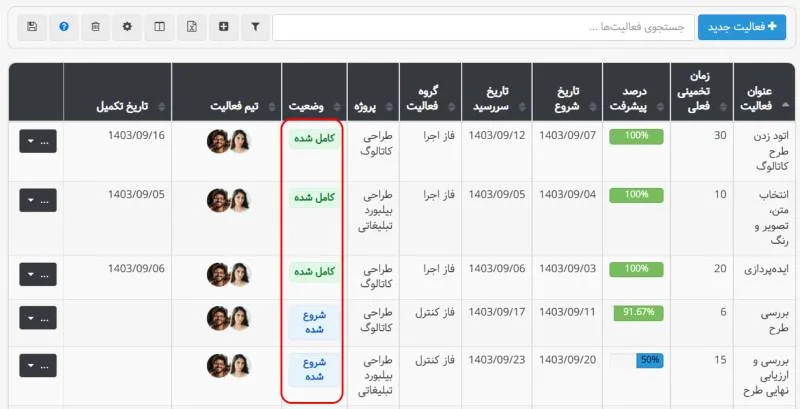Click the 100% progress bar in انتخاب متن row
This screenshot has width=800, height=409.
[x=636, y=195]
